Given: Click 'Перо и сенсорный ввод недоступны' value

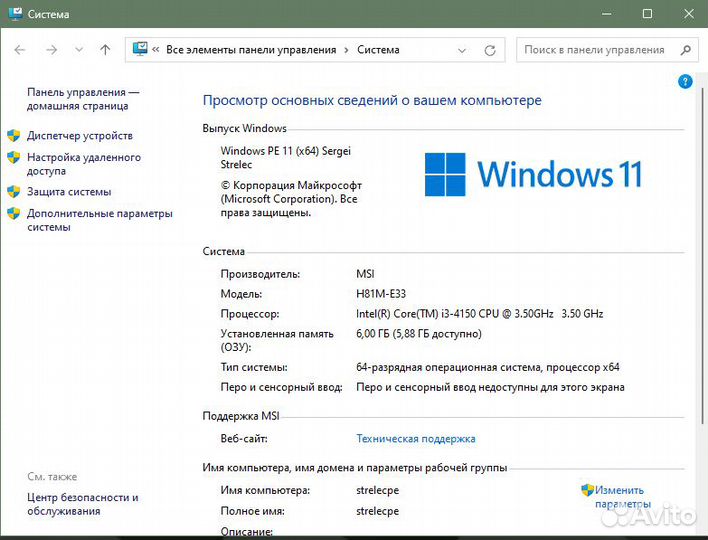Looking at the screenshot, I should (x=490, y=387).
